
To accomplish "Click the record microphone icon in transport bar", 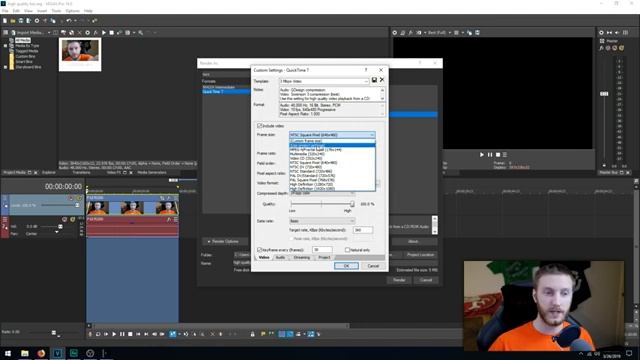I will 90,334.
